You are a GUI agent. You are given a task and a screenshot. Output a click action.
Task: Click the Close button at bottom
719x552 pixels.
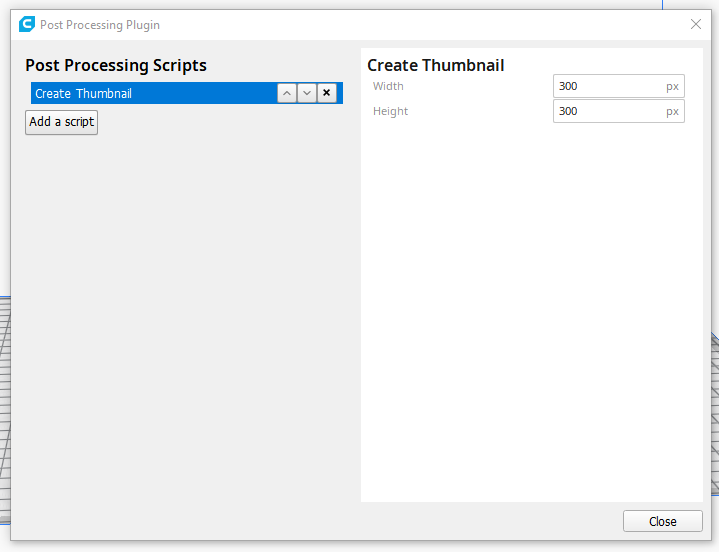point(663,521)
